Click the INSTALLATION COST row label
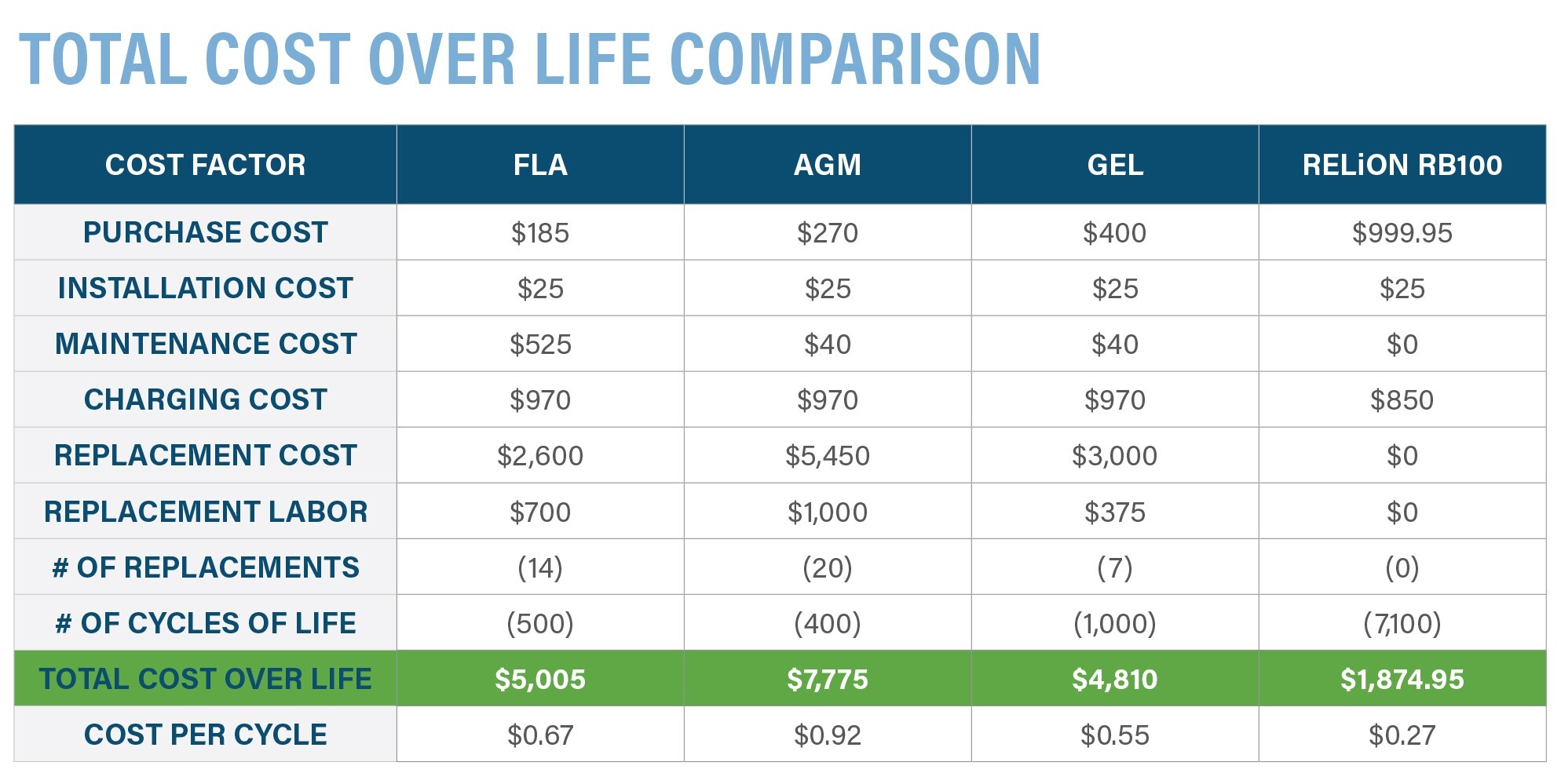The height and width of the screenshot is (784, 1561). (205, 288)
